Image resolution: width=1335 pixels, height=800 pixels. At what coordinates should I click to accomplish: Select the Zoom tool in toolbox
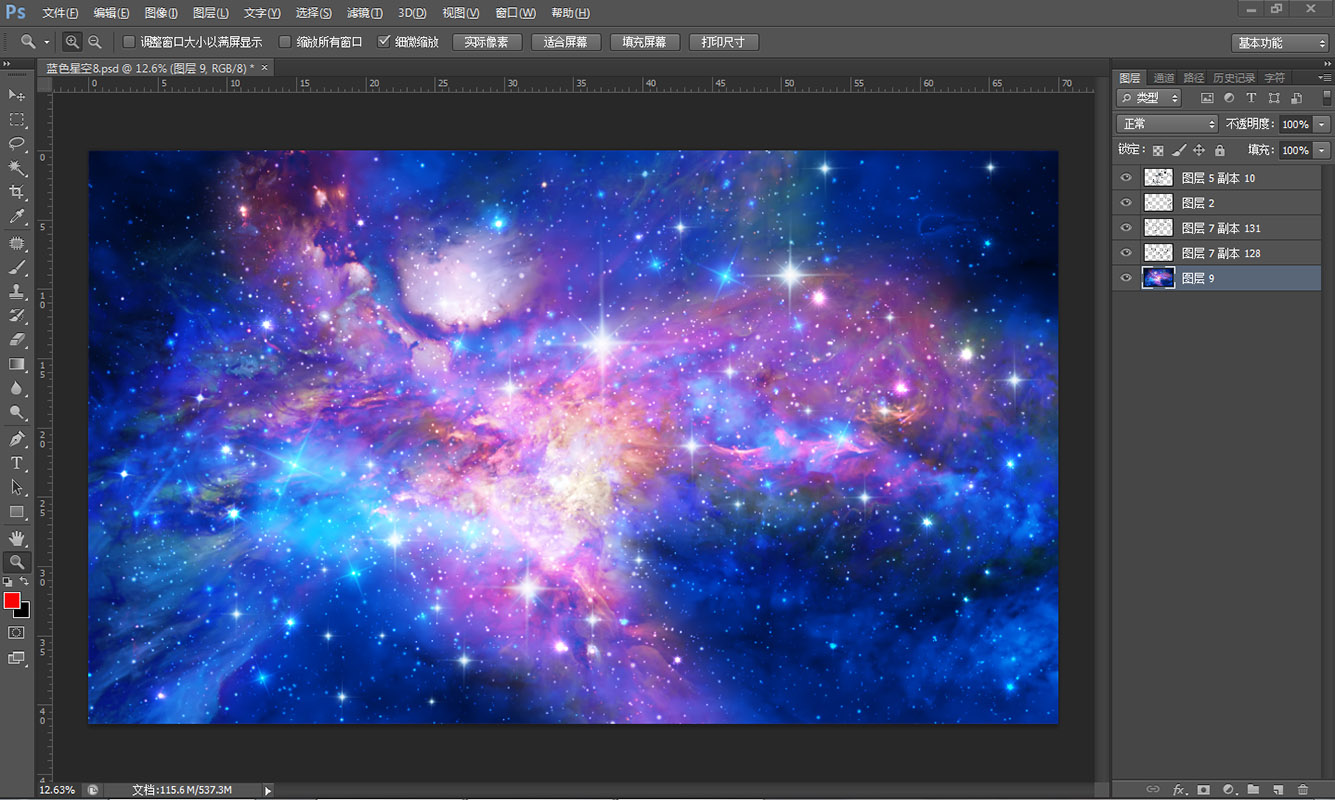[17, 562]
